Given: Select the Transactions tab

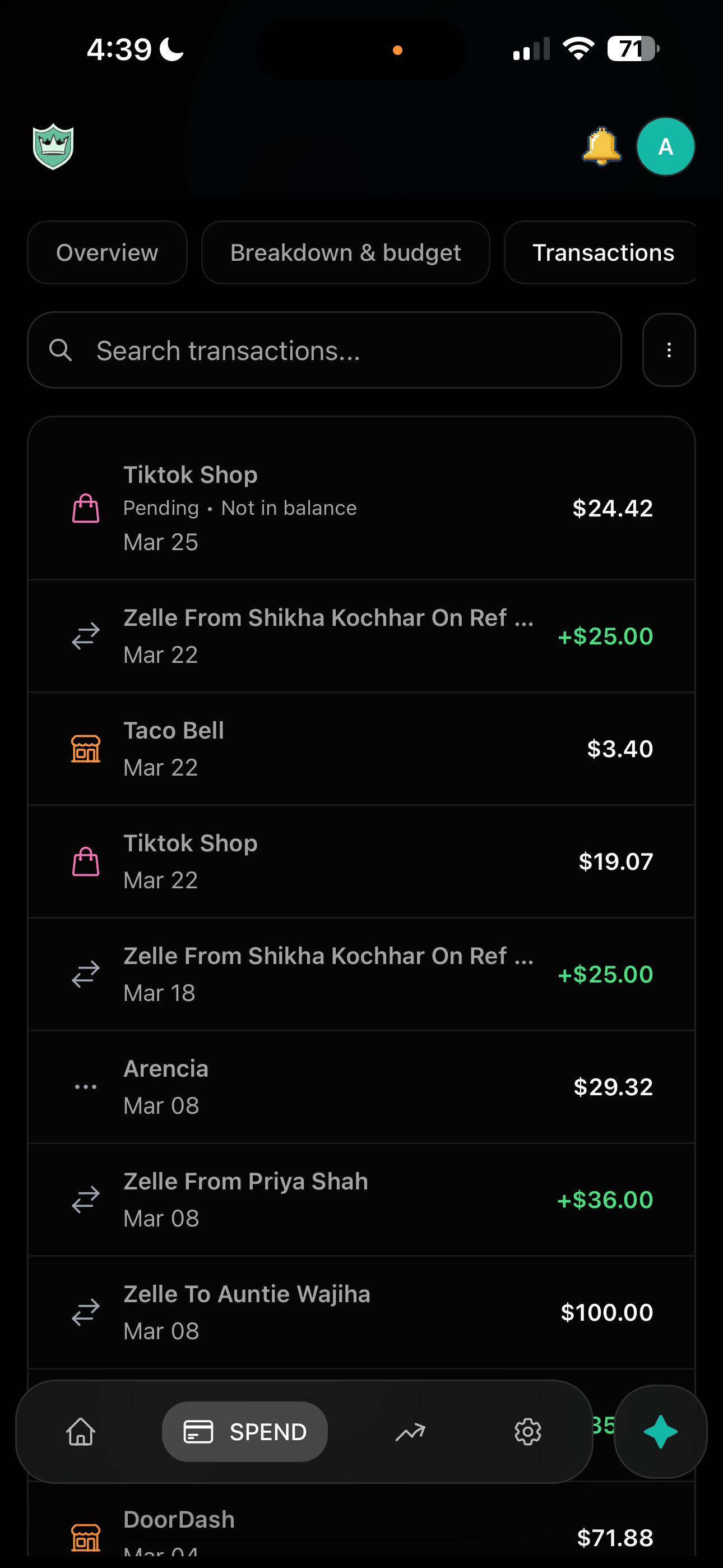Looking at the screenshot, I should click(x=602, y=252).
